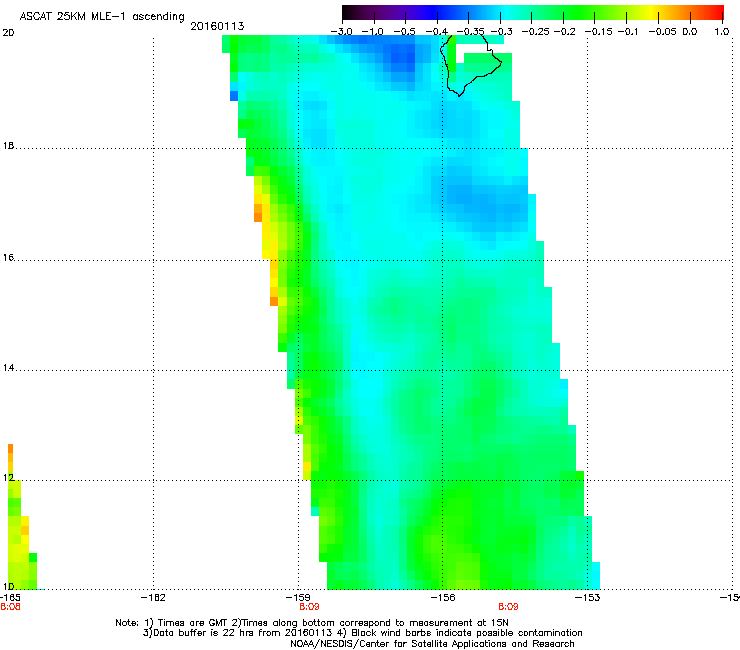Viewport: 740px width, 650px height.
Task: Click the 0.0 colorbar tick label
Action: [690, 32]
